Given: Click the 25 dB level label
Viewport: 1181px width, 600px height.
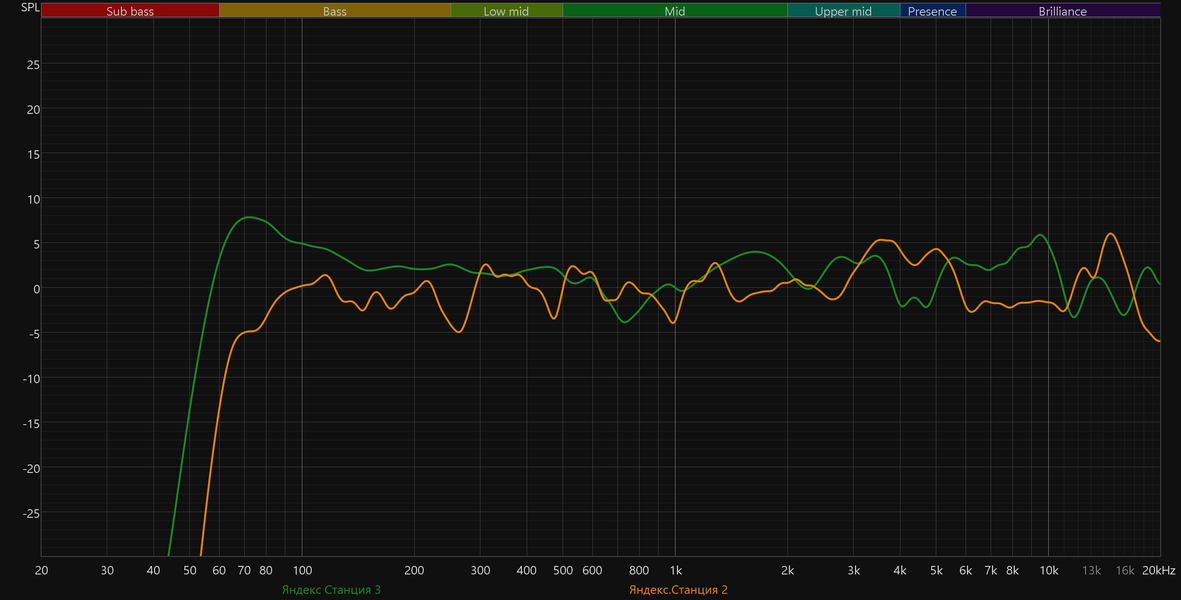Looking at the screenshot, I should point(33,65).
